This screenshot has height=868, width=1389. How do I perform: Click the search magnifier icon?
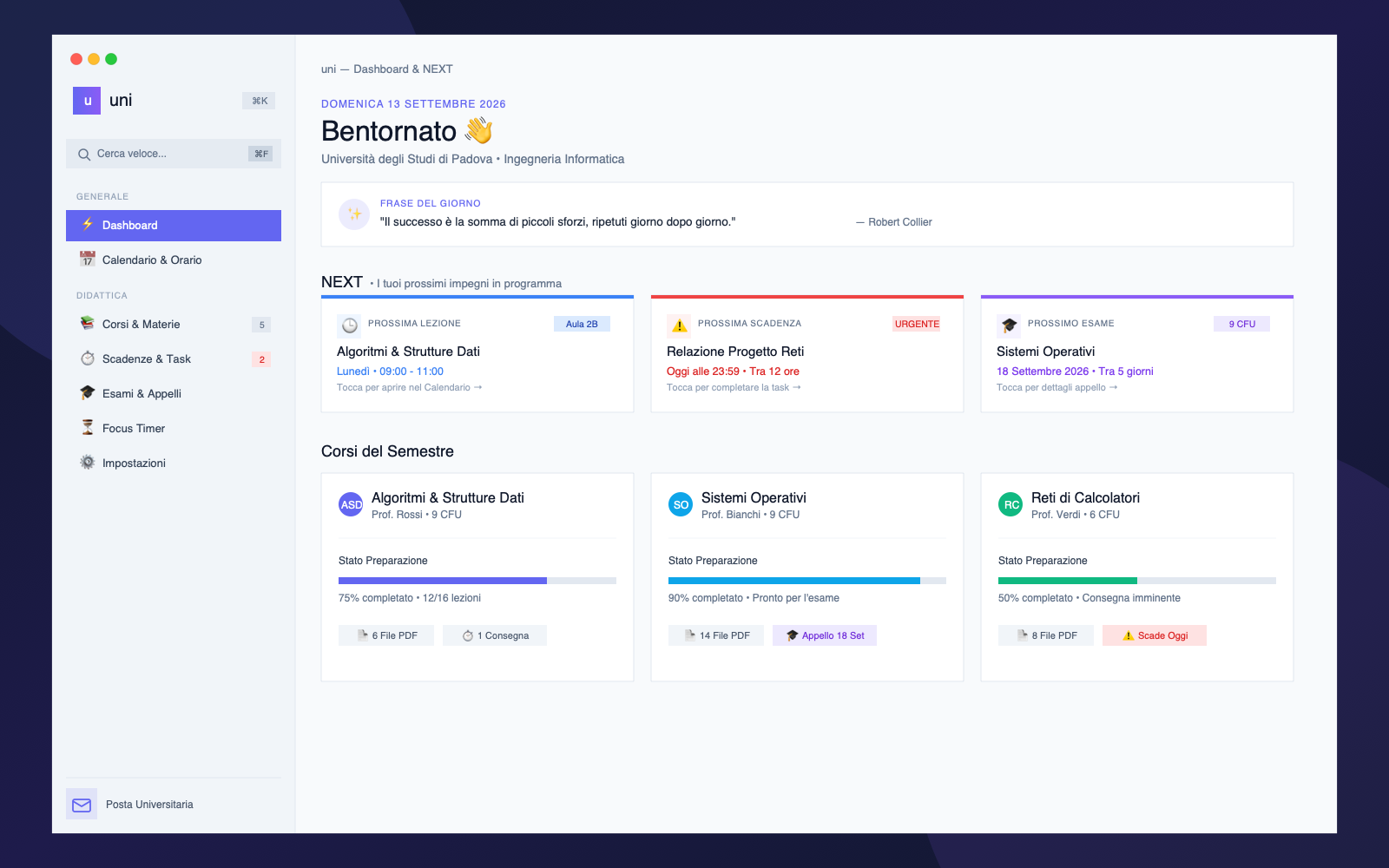[x=84, y=155]
